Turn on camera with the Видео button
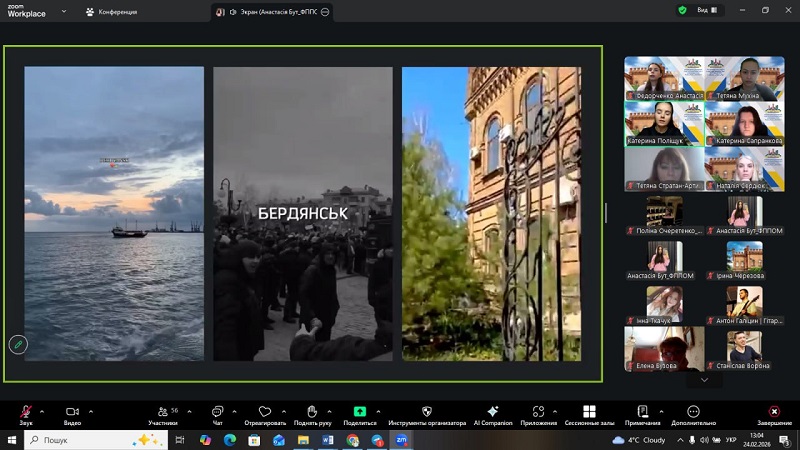 click(72, 412)
